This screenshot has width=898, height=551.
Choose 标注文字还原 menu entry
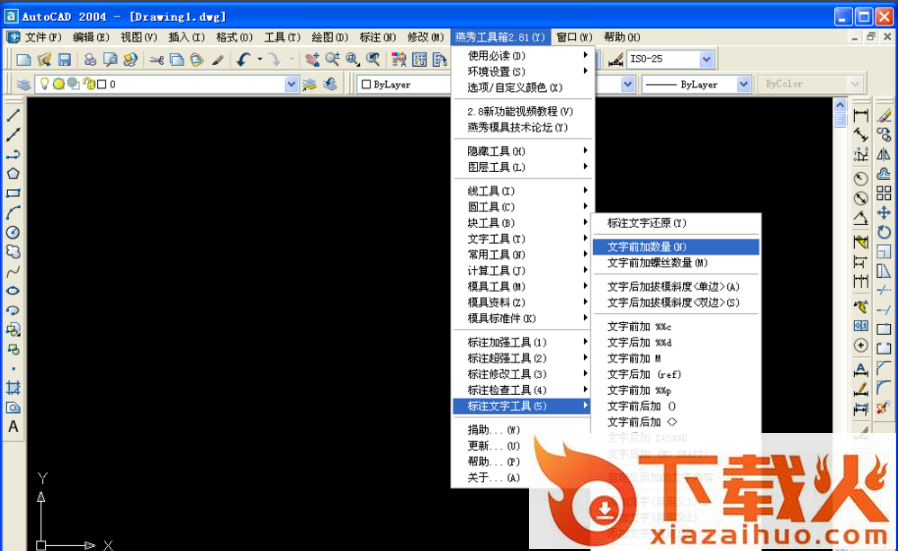676,223
